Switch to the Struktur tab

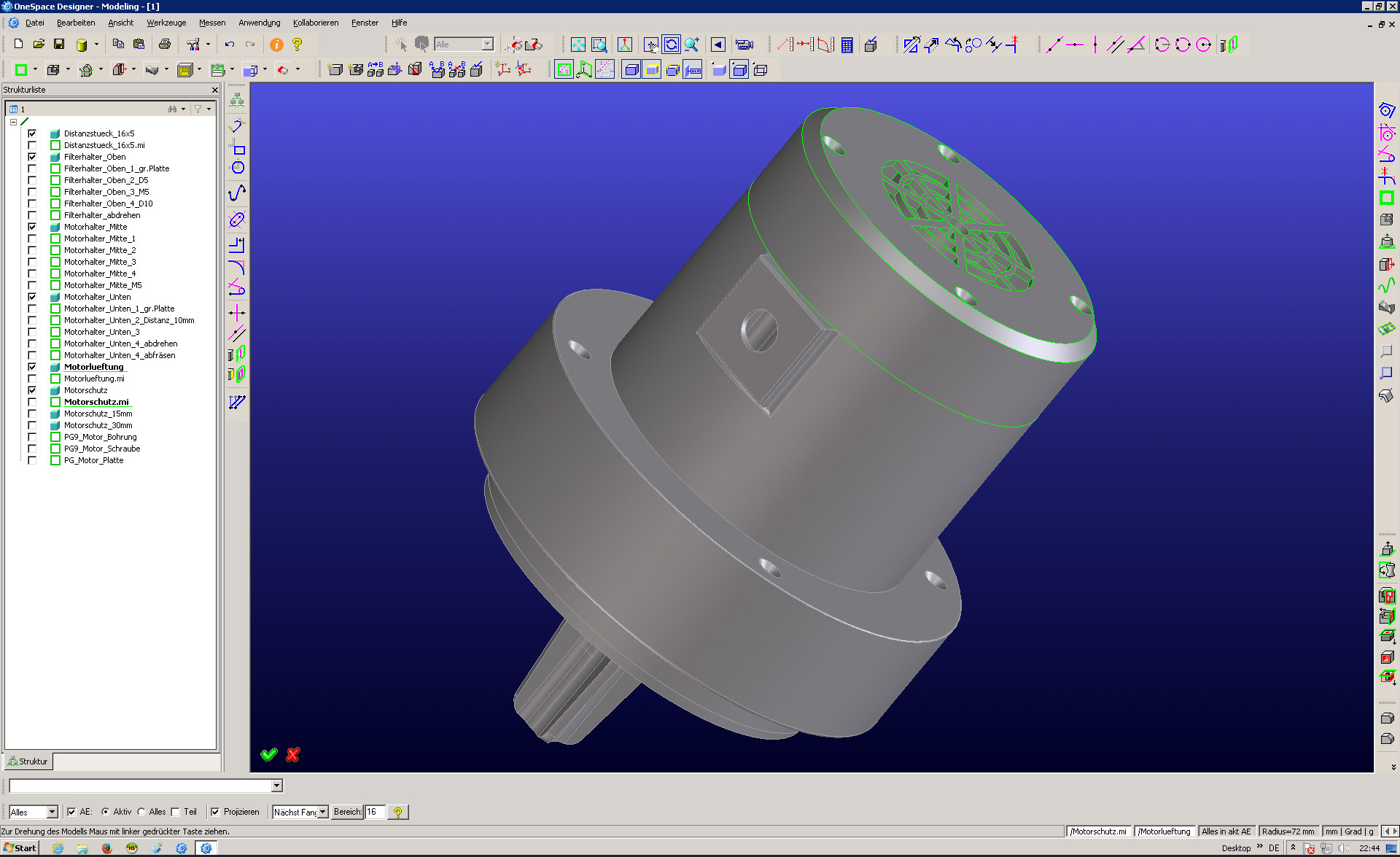28,761
